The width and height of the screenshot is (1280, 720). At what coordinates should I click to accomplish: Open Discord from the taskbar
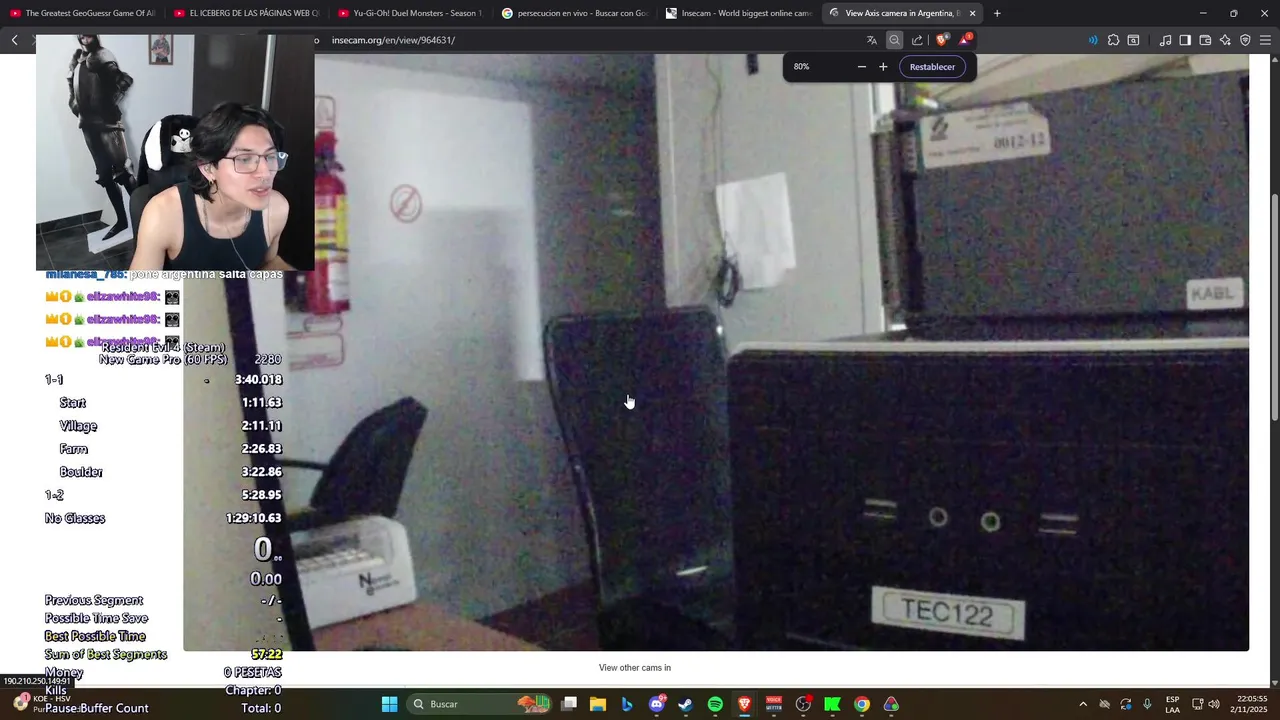point(657,704)
